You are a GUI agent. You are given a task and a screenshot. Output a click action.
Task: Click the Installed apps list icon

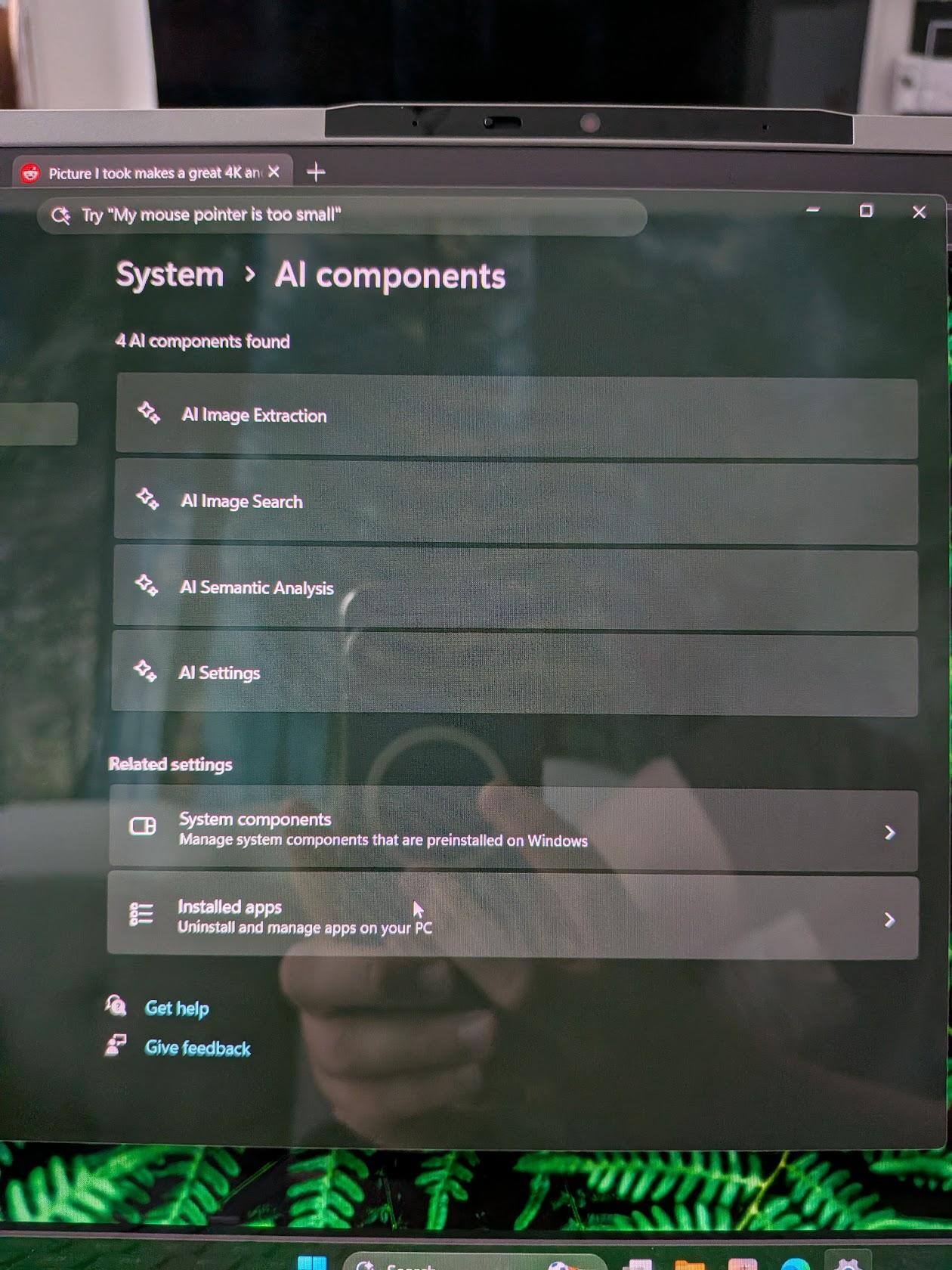point(141,914)
